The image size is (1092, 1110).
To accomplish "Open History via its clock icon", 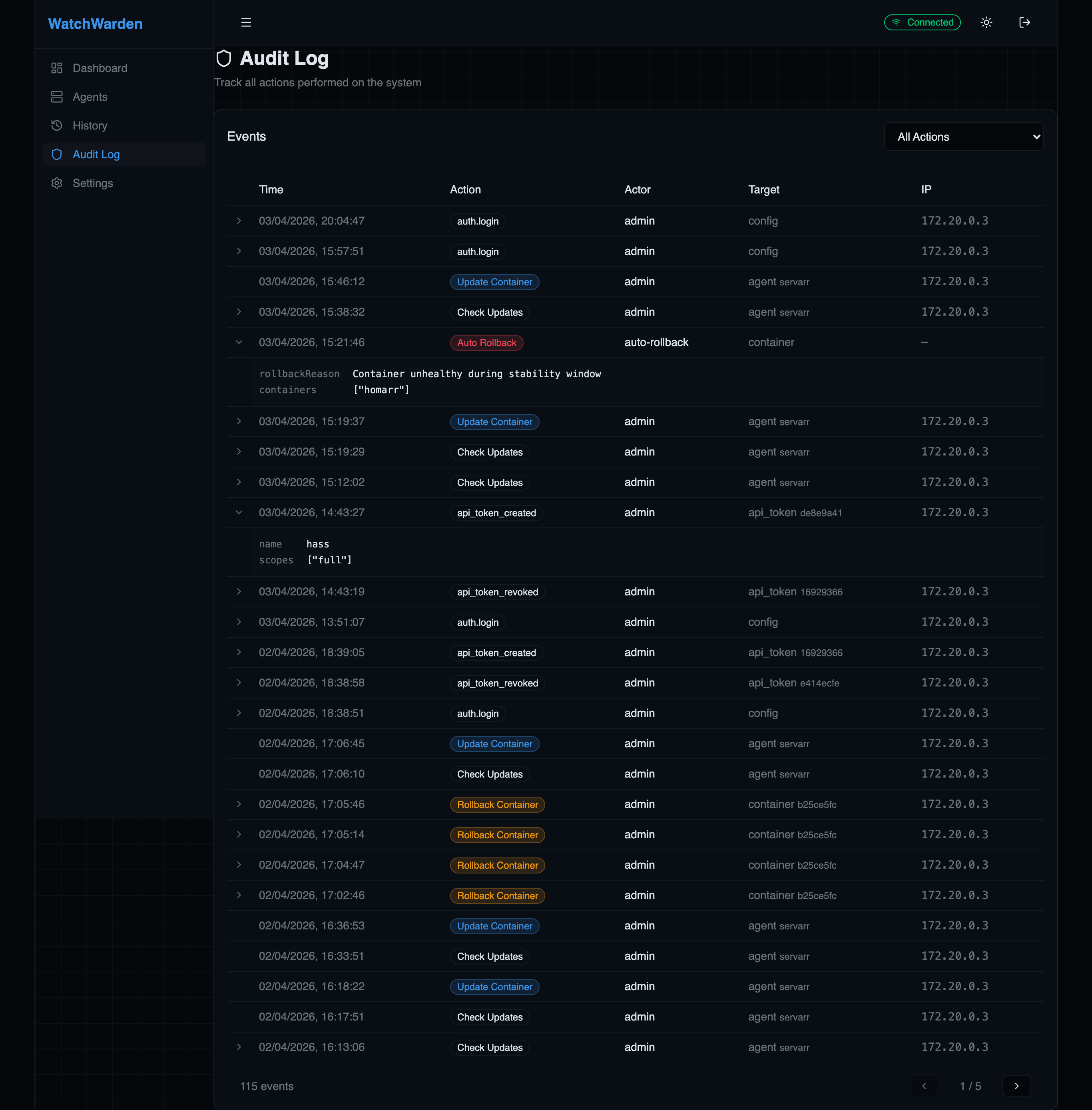I will click(x=57, y=125).
